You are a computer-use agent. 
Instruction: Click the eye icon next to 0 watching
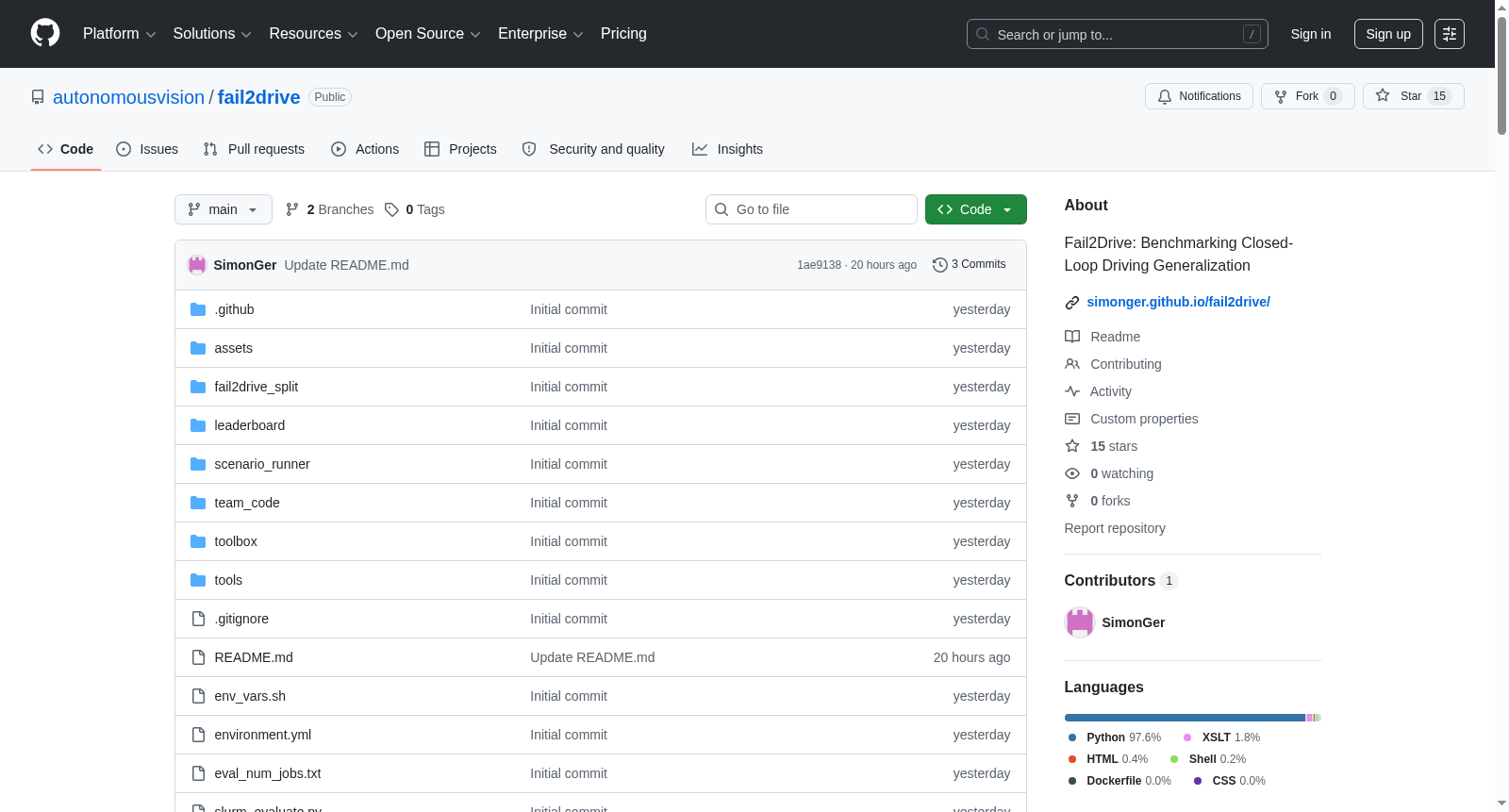pyautogui.click(x=1072, y=473)
